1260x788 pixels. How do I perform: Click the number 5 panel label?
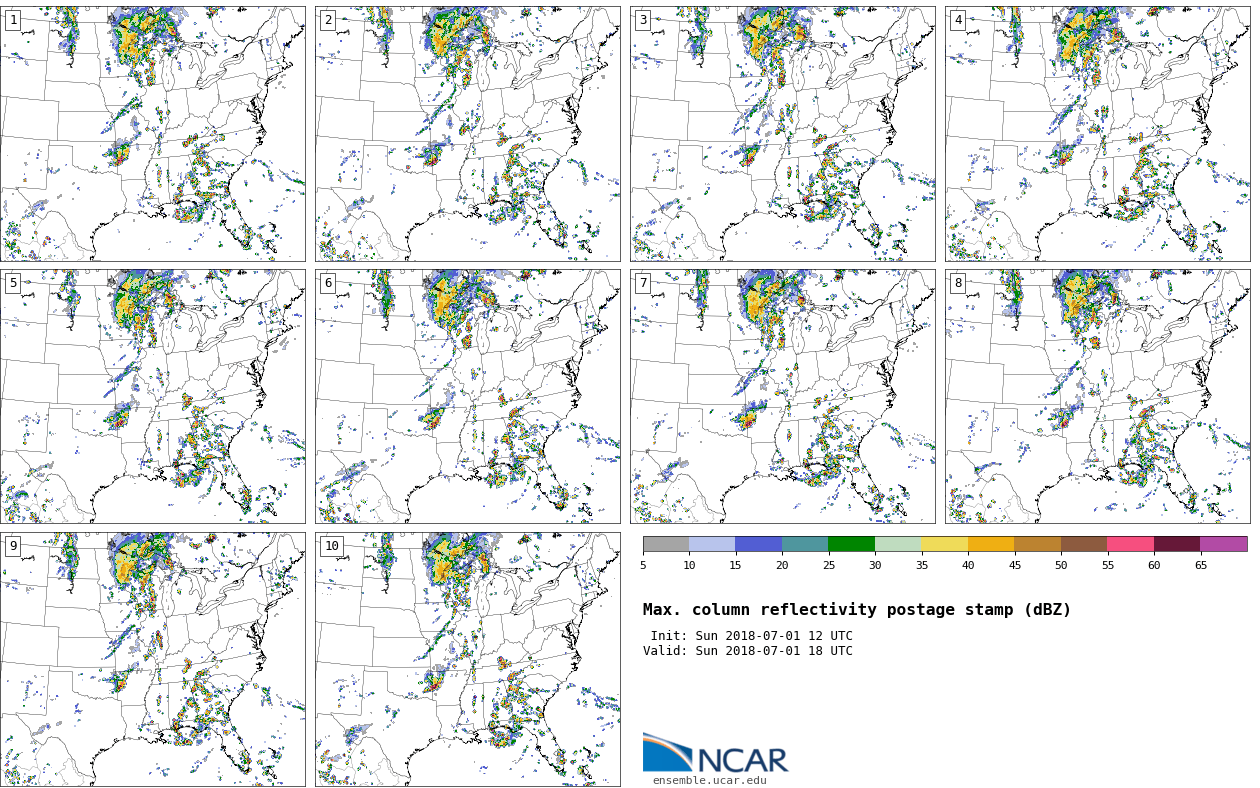pos(13,283)
